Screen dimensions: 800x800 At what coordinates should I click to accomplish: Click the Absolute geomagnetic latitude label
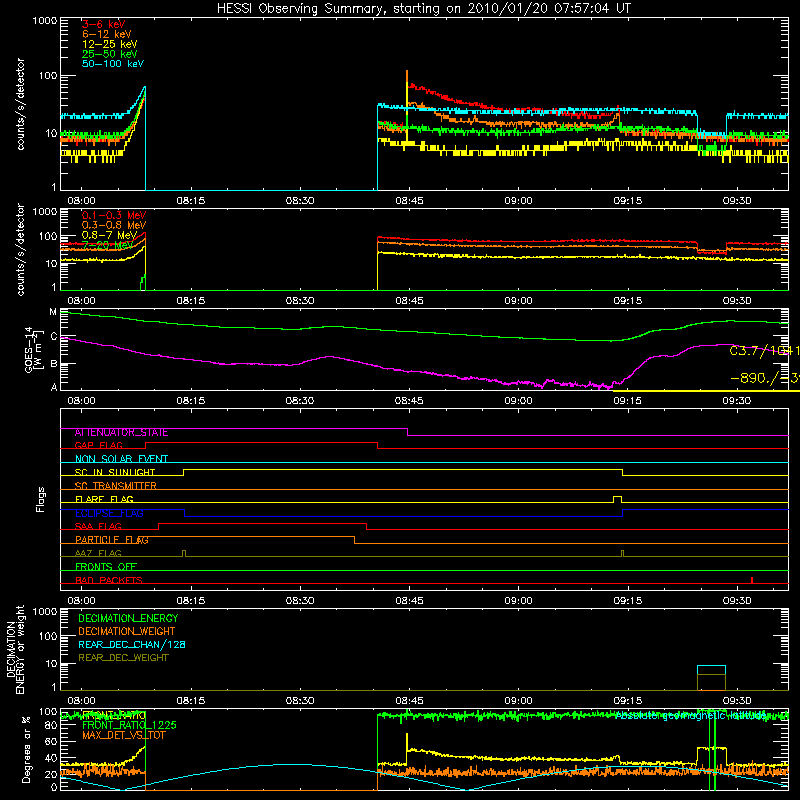point(691,716)
